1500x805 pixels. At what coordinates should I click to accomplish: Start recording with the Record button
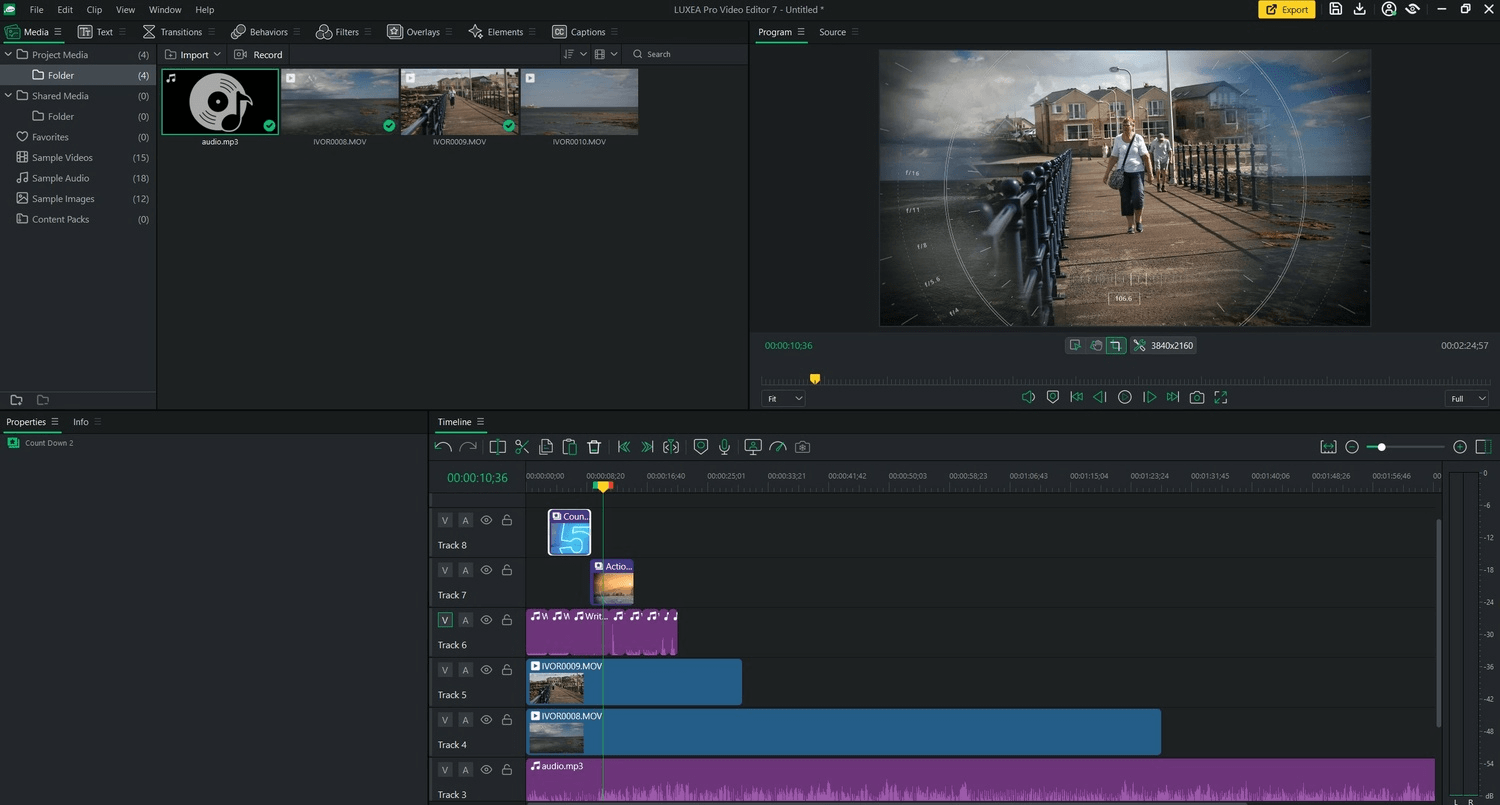click(x=258, y=54)
